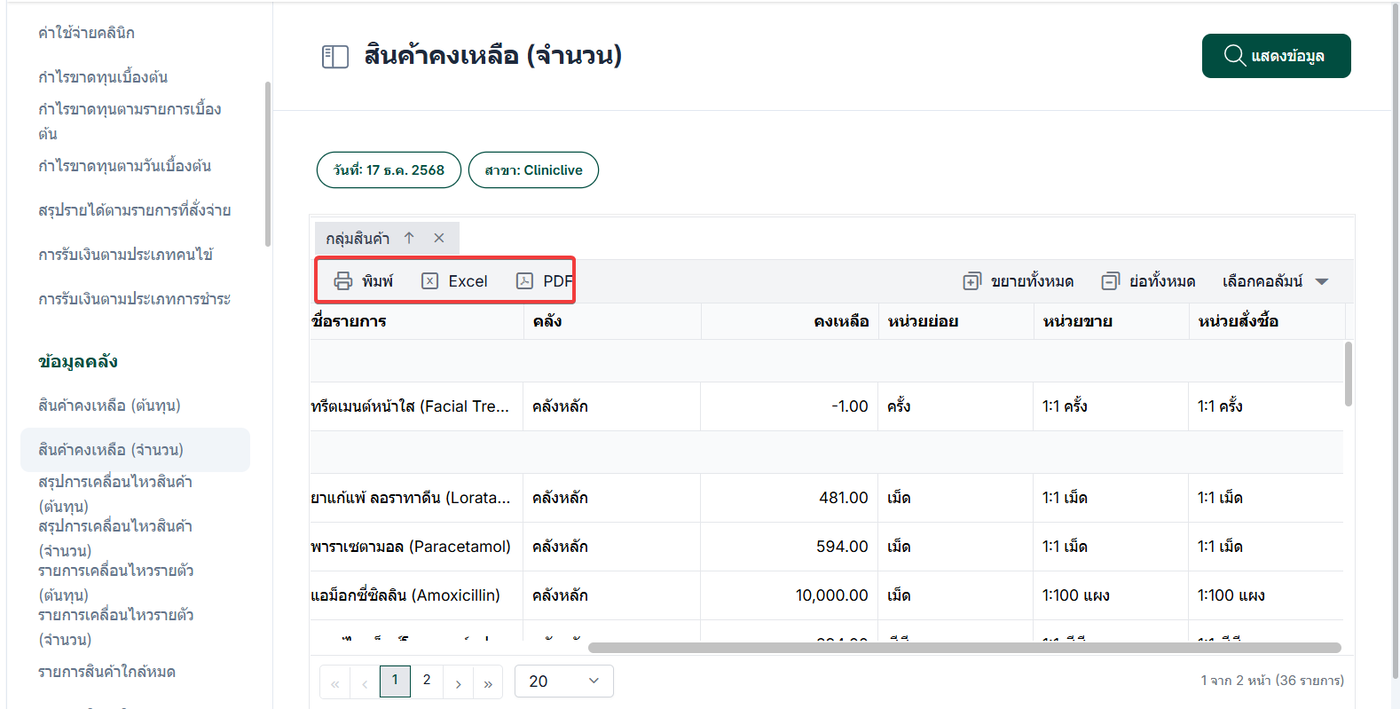The width and height of the screenshot is (1400, 709).
Task: Click the sort arrow on the กลุ่มสินค้า chip
Action: pos(408,238)
